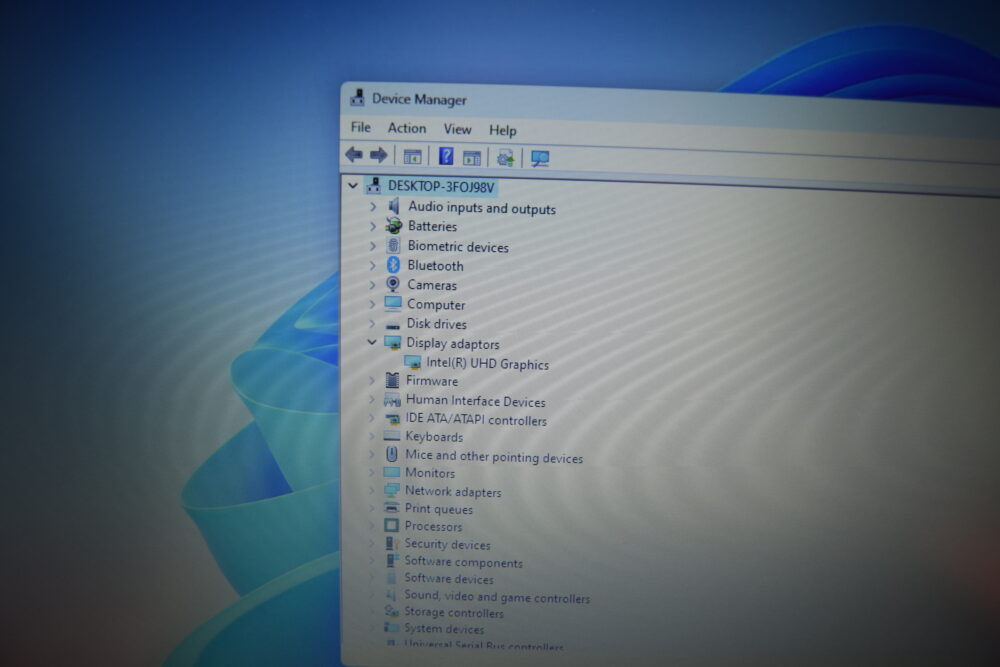Expand Audio inputs and outputs
Screen dimensions: 1000x667
click(374, 207)
